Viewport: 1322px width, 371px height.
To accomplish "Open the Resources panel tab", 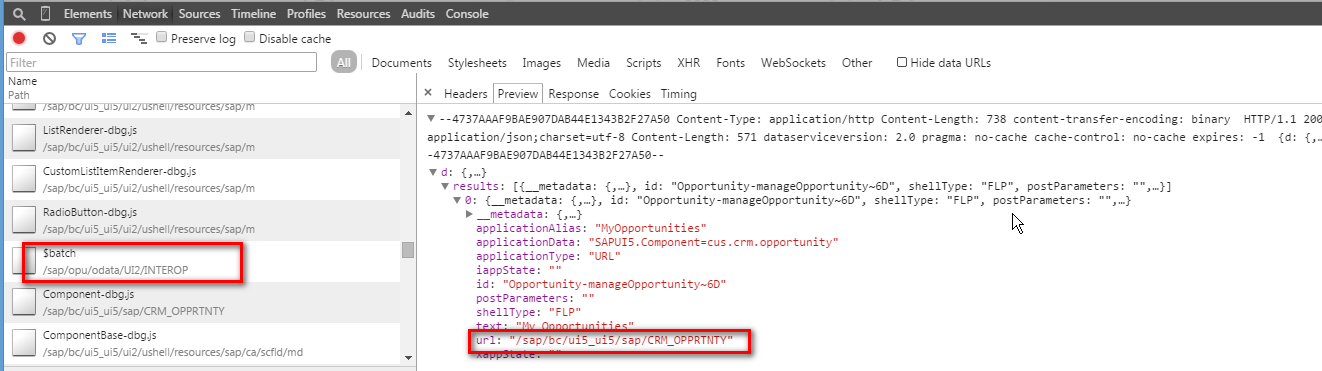I will tap(364, 14).
